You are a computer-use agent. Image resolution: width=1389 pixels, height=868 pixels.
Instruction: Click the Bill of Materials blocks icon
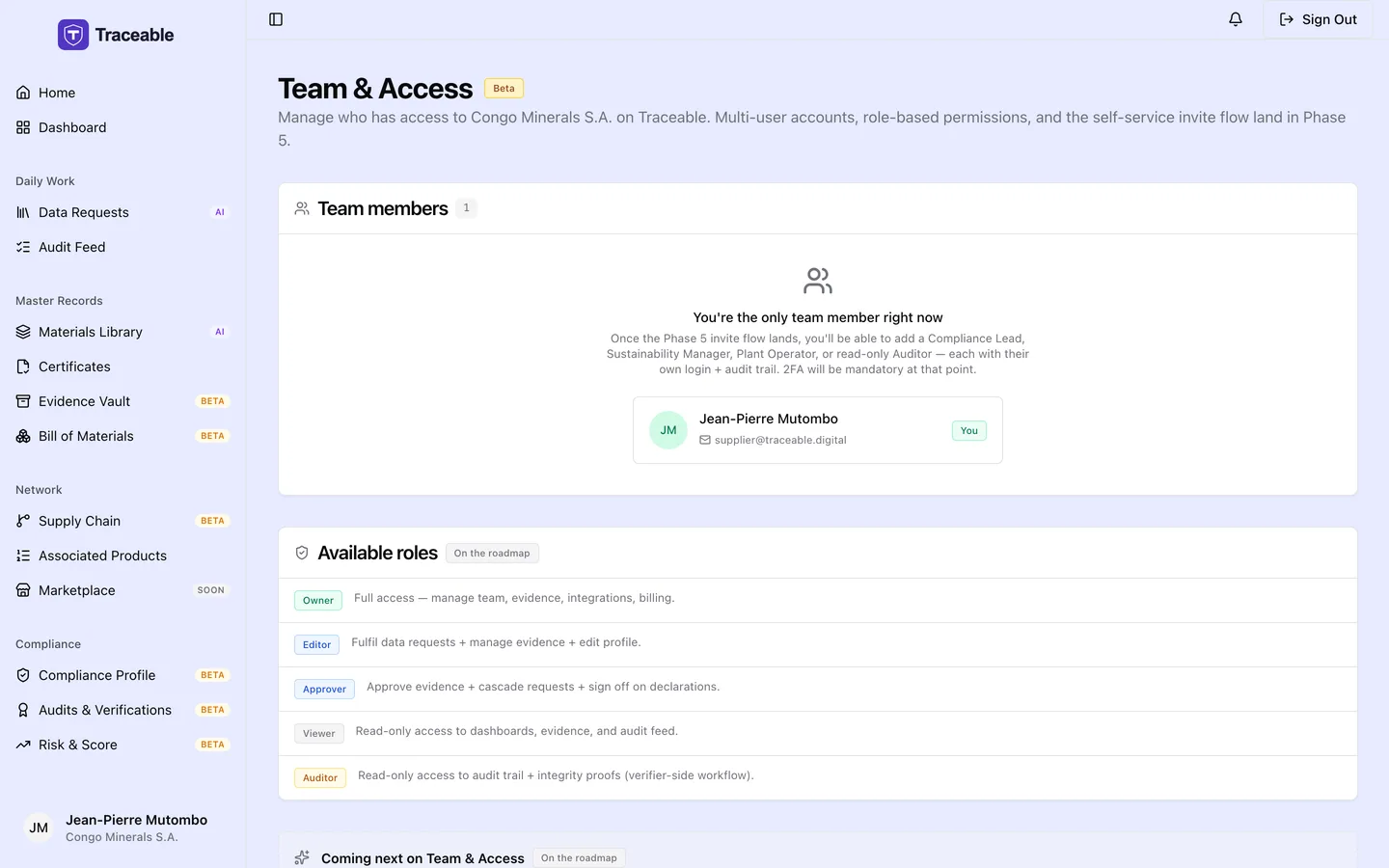point(23,436)
